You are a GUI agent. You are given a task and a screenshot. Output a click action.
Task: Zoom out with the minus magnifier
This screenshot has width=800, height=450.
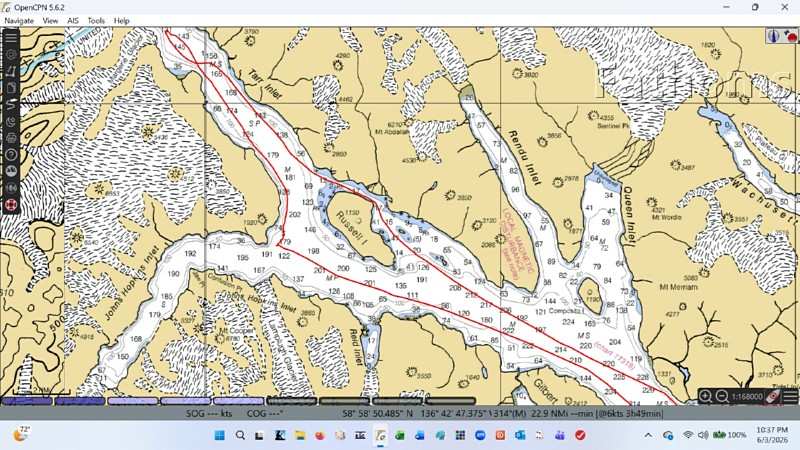[x=722, y=396]
